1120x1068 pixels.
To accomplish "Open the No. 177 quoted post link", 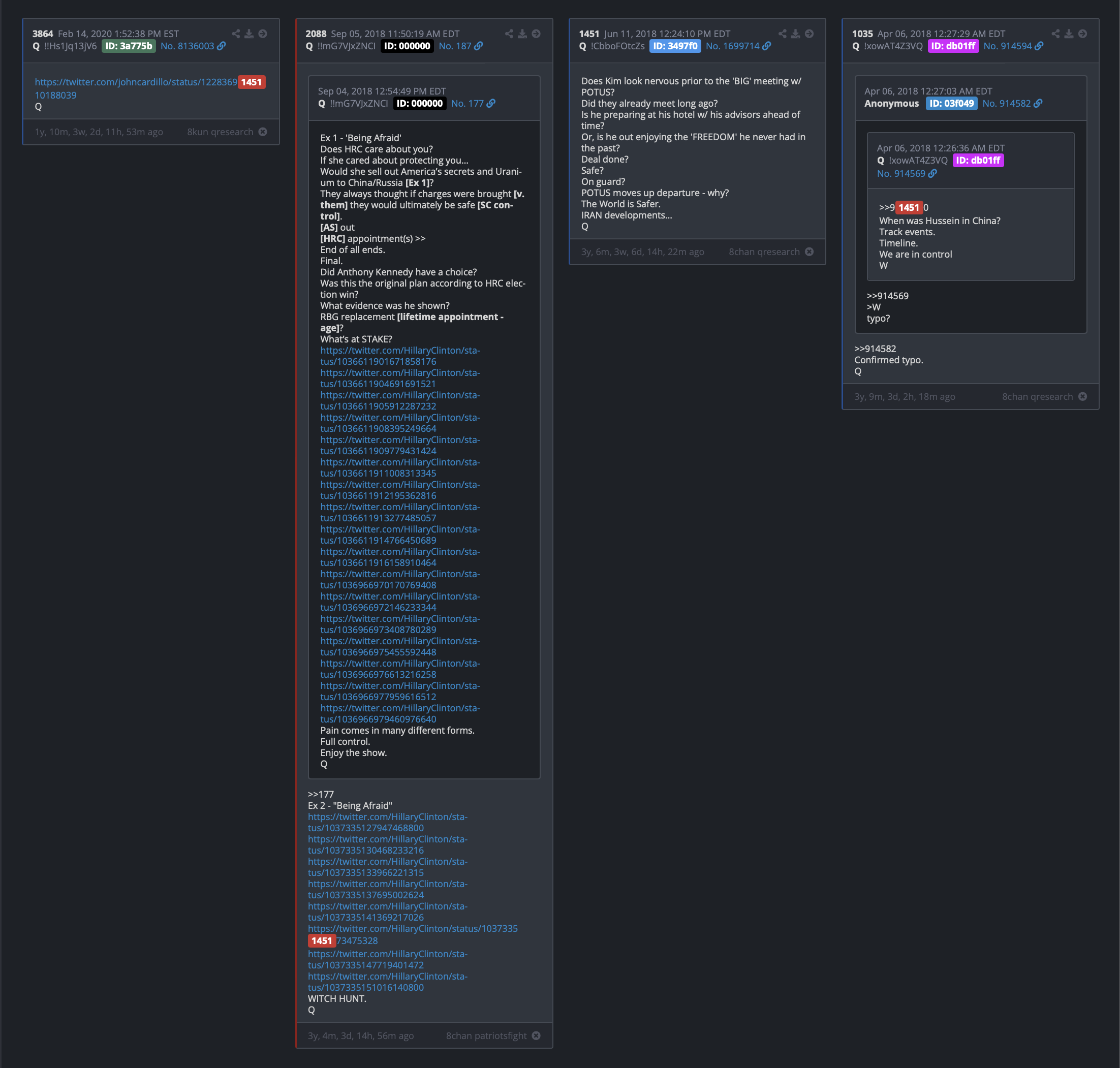I will pyautogui.click(x=468, y=103).
